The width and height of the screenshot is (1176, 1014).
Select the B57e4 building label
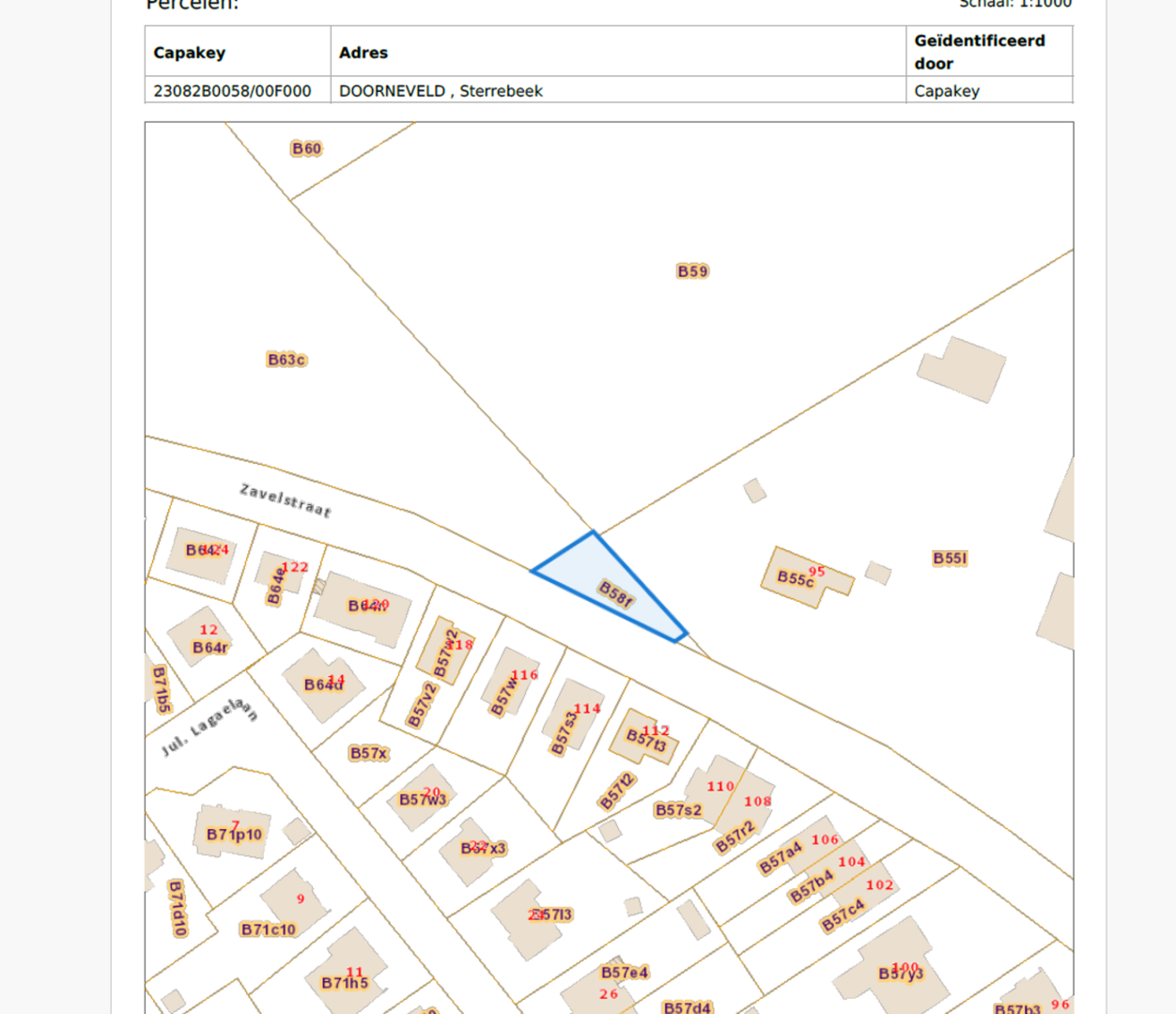[625, 973]
